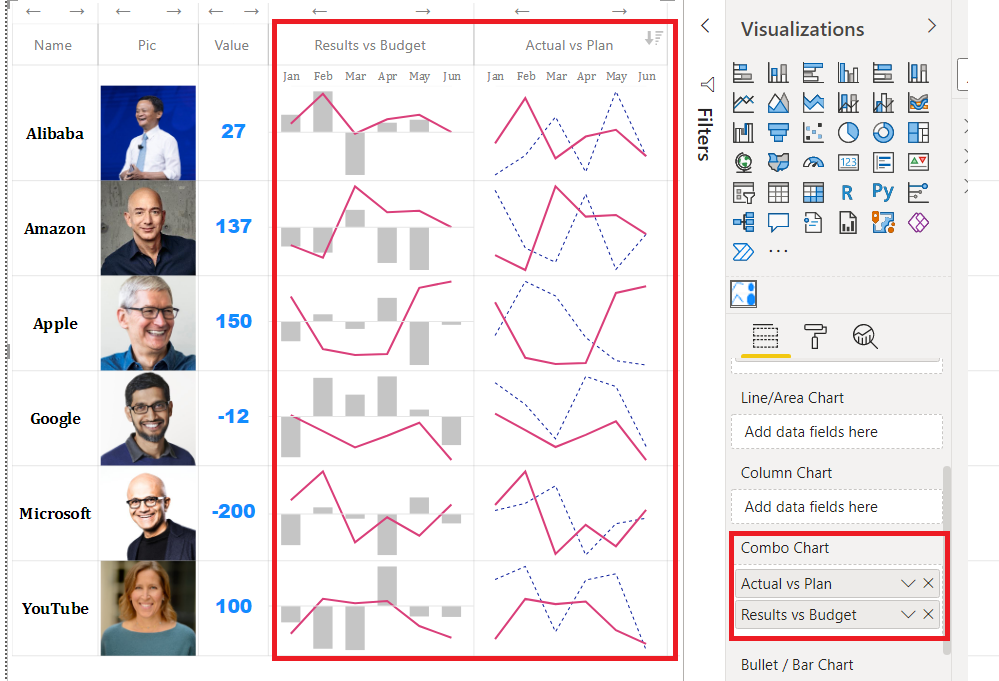The width and height of the screenshot is (999, 681).
Task: Click the Value column header
Action: (232, 45)
